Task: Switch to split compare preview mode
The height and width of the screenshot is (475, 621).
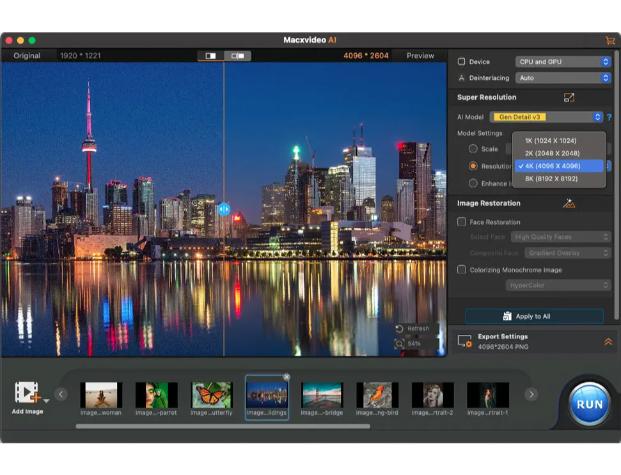Action: coord(237,56)
